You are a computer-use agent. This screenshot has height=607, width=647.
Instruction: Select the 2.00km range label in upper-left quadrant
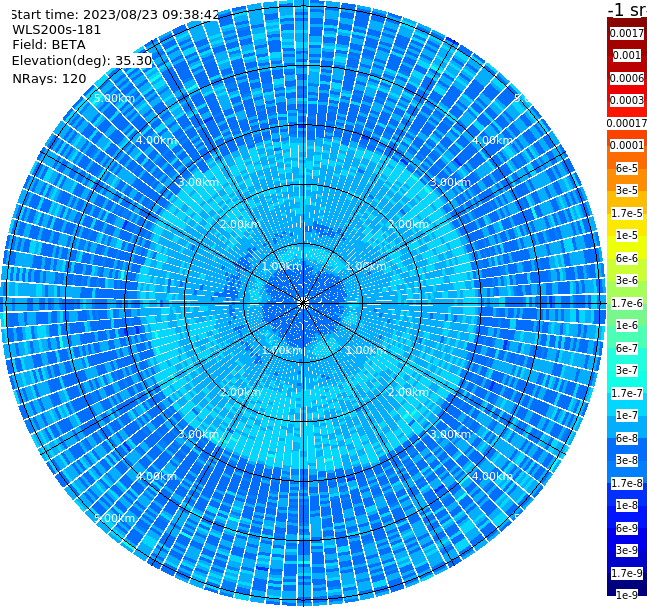pyautogui.click(x=241, y=224)
